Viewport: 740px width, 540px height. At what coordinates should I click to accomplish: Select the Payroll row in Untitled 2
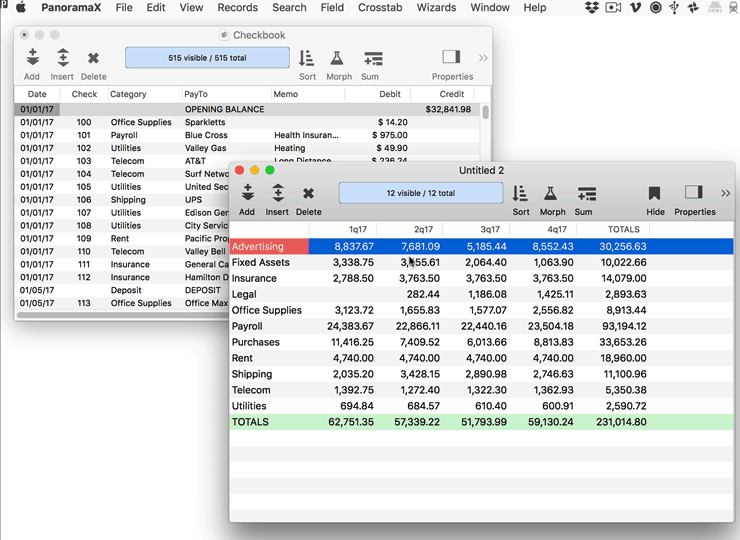click(x=481, y=326)
